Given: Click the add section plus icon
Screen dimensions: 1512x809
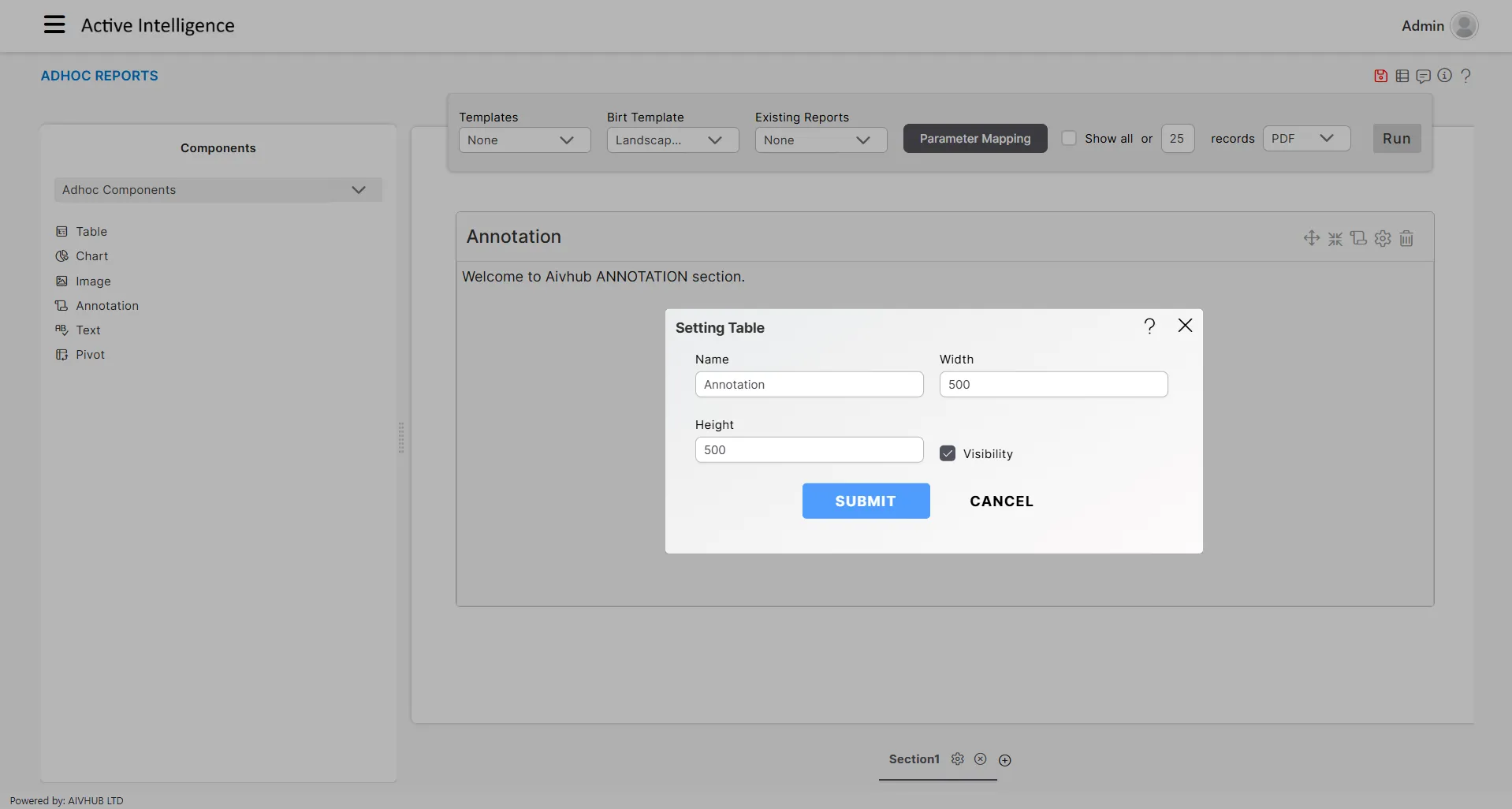Looking at the screenshot, I should (1004, 760).
